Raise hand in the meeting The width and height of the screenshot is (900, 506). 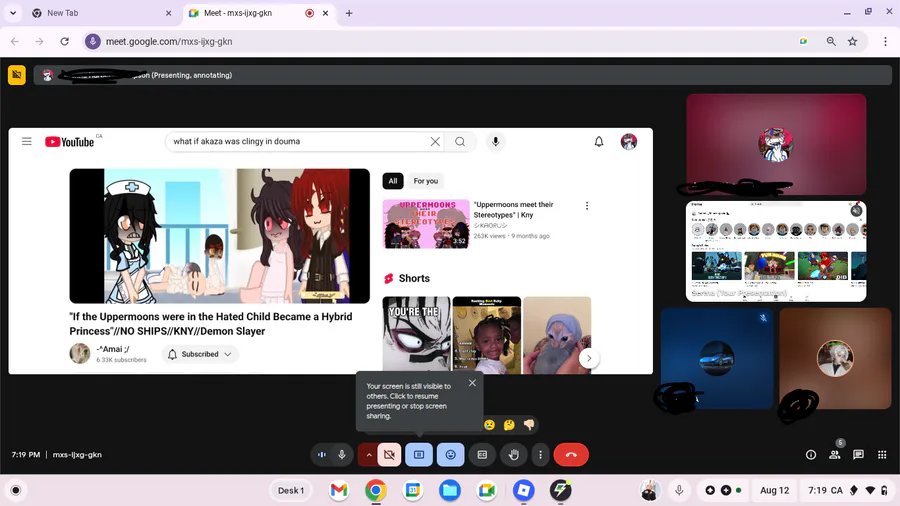(514, 455)
